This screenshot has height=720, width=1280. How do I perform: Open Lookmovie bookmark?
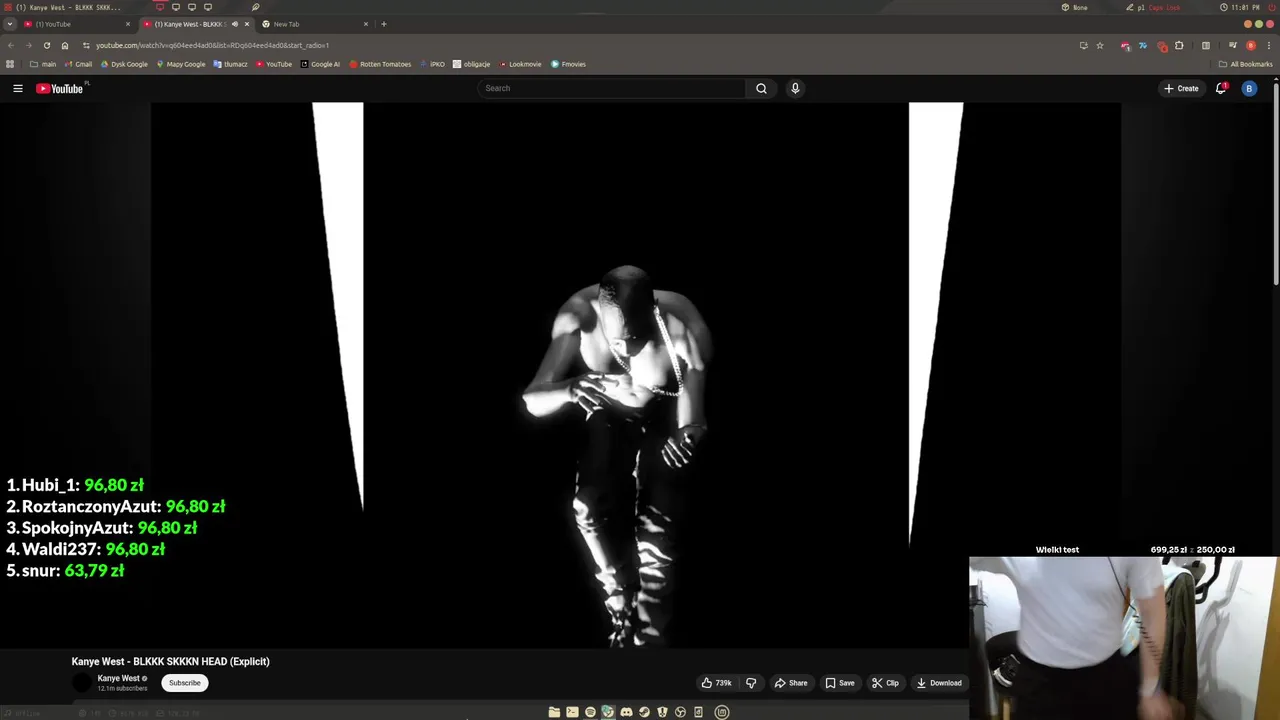point(520,64)
